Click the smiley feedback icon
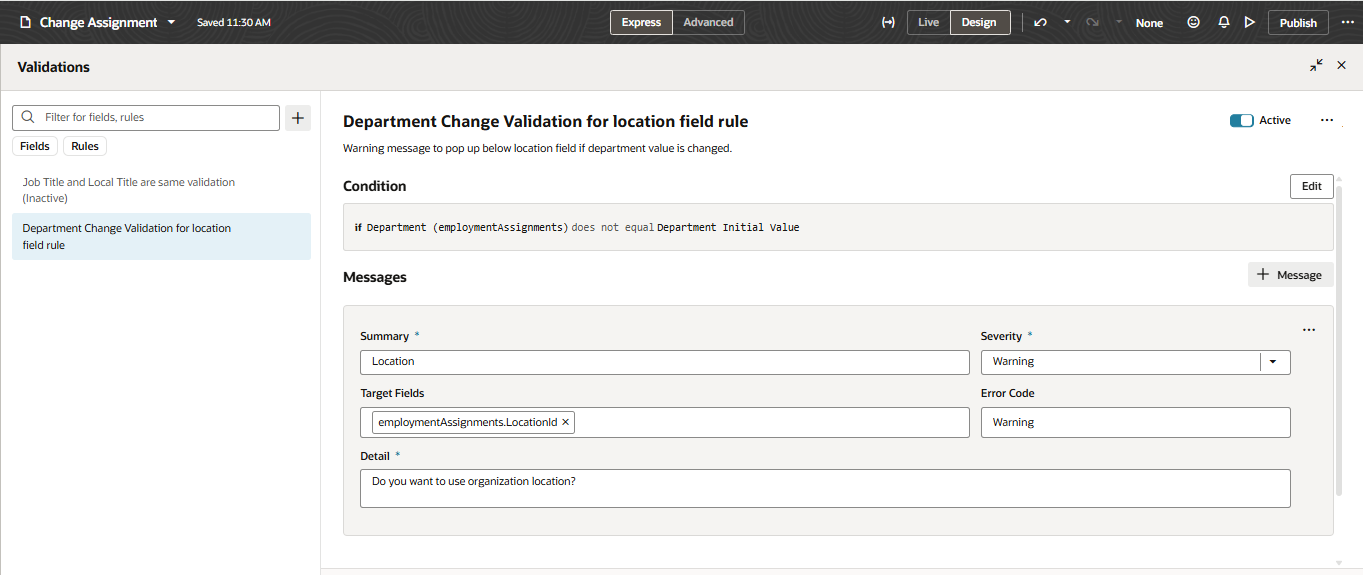1363x575 pixels. click(x=1193, y=22)
